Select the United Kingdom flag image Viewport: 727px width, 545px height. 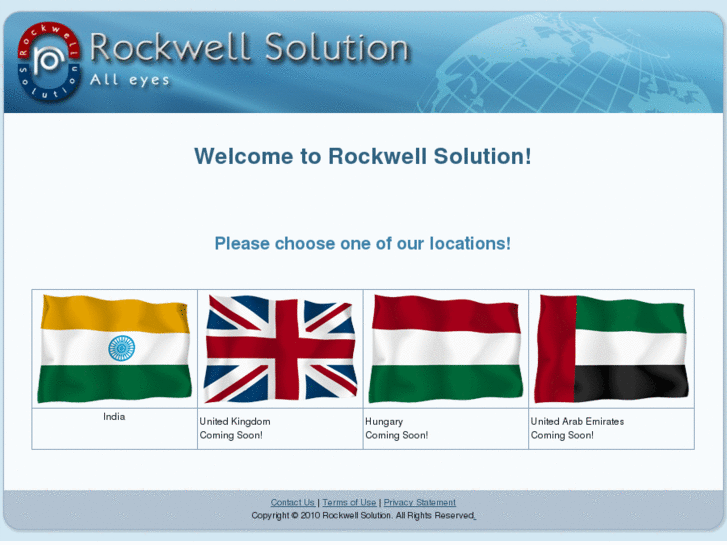click(280, 349)
